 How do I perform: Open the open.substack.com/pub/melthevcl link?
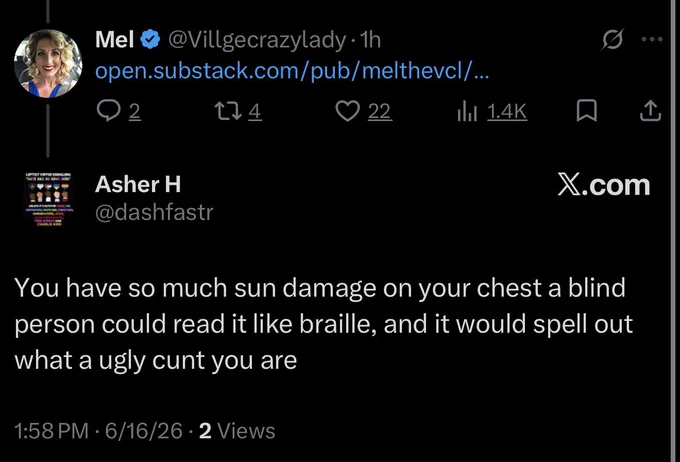[x=292, y=71]
